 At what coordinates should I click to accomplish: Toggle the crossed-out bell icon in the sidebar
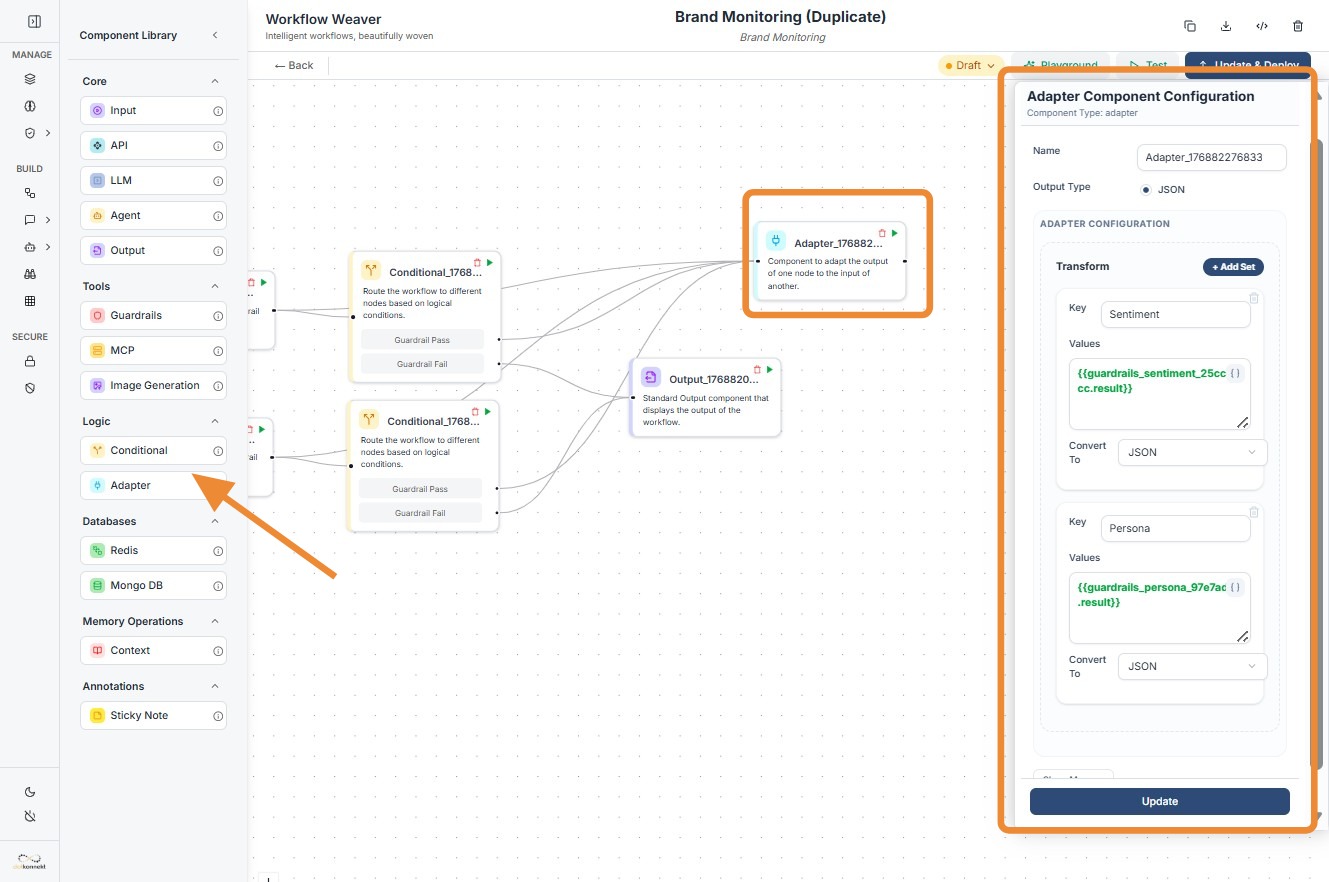pos(30,816)
